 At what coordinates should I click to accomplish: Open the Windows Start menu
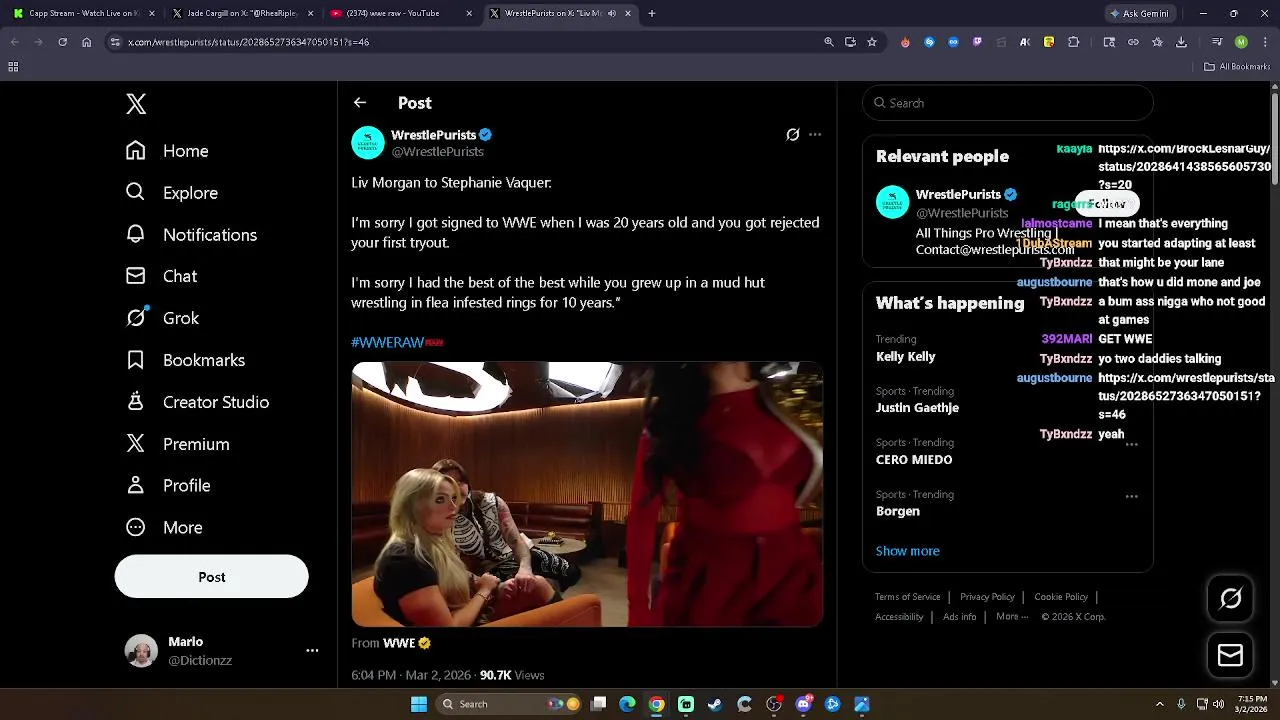(x=419, y=704)
